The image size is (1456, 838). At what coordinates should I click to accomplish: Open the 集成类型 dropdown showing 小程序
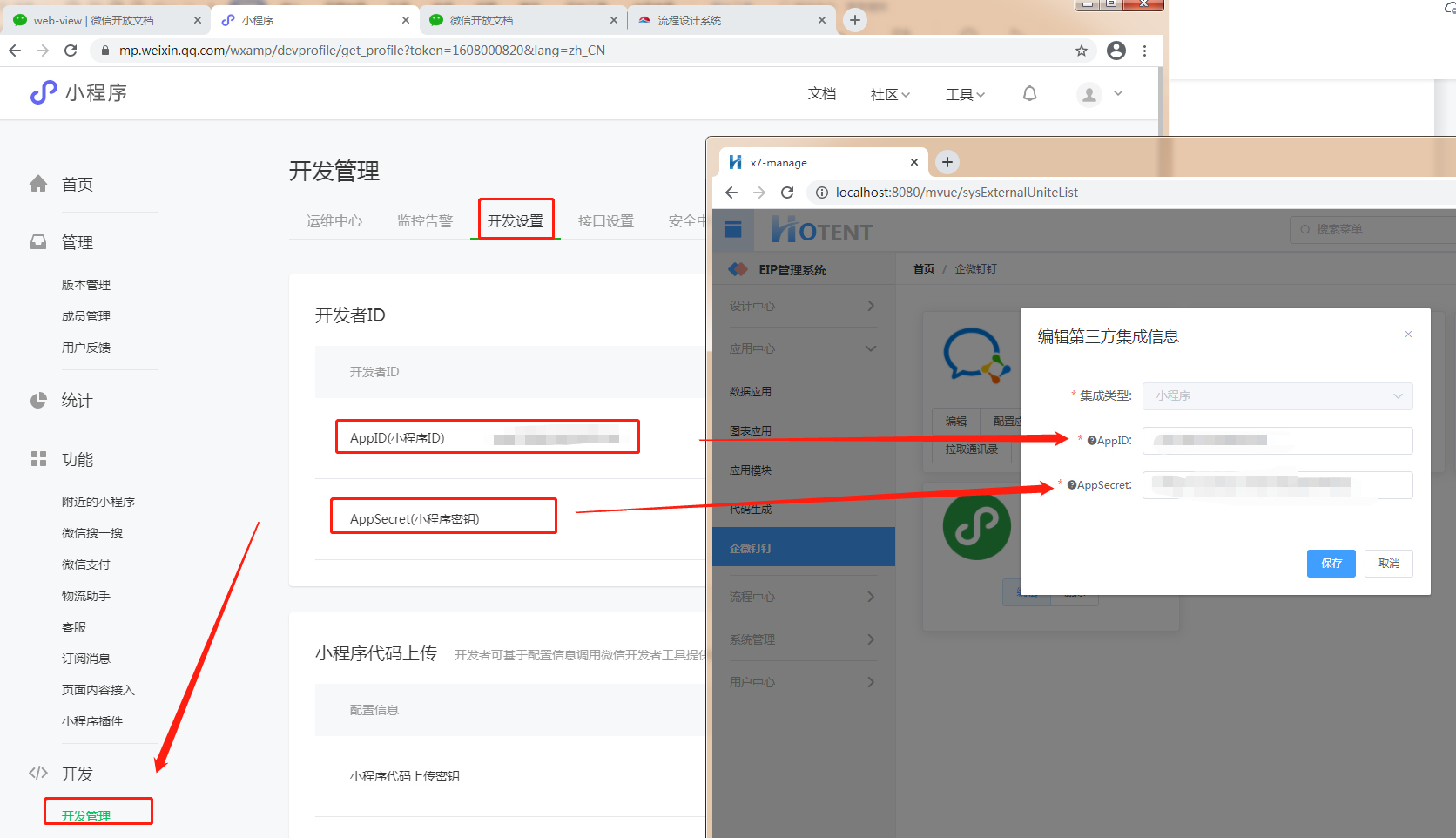[1277, 395]
